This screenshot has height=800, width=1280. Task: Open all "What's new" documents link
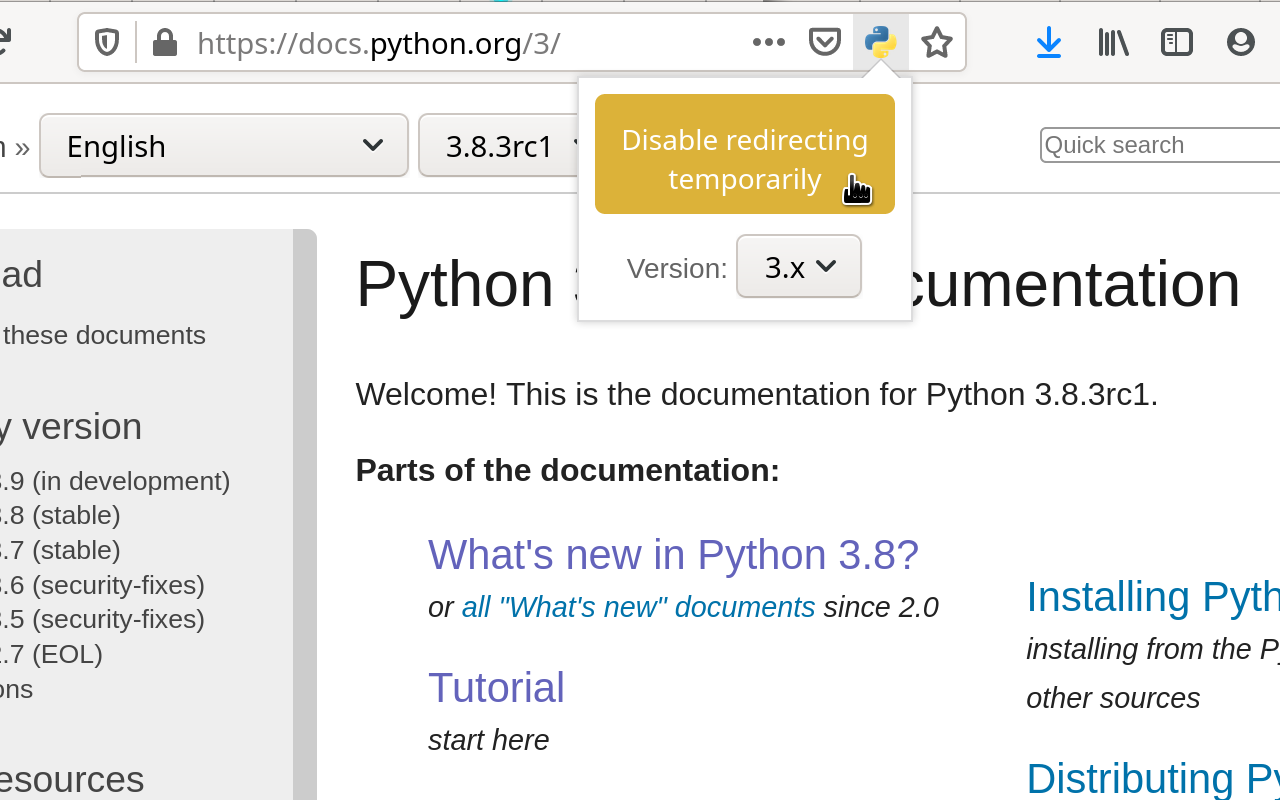638,607
